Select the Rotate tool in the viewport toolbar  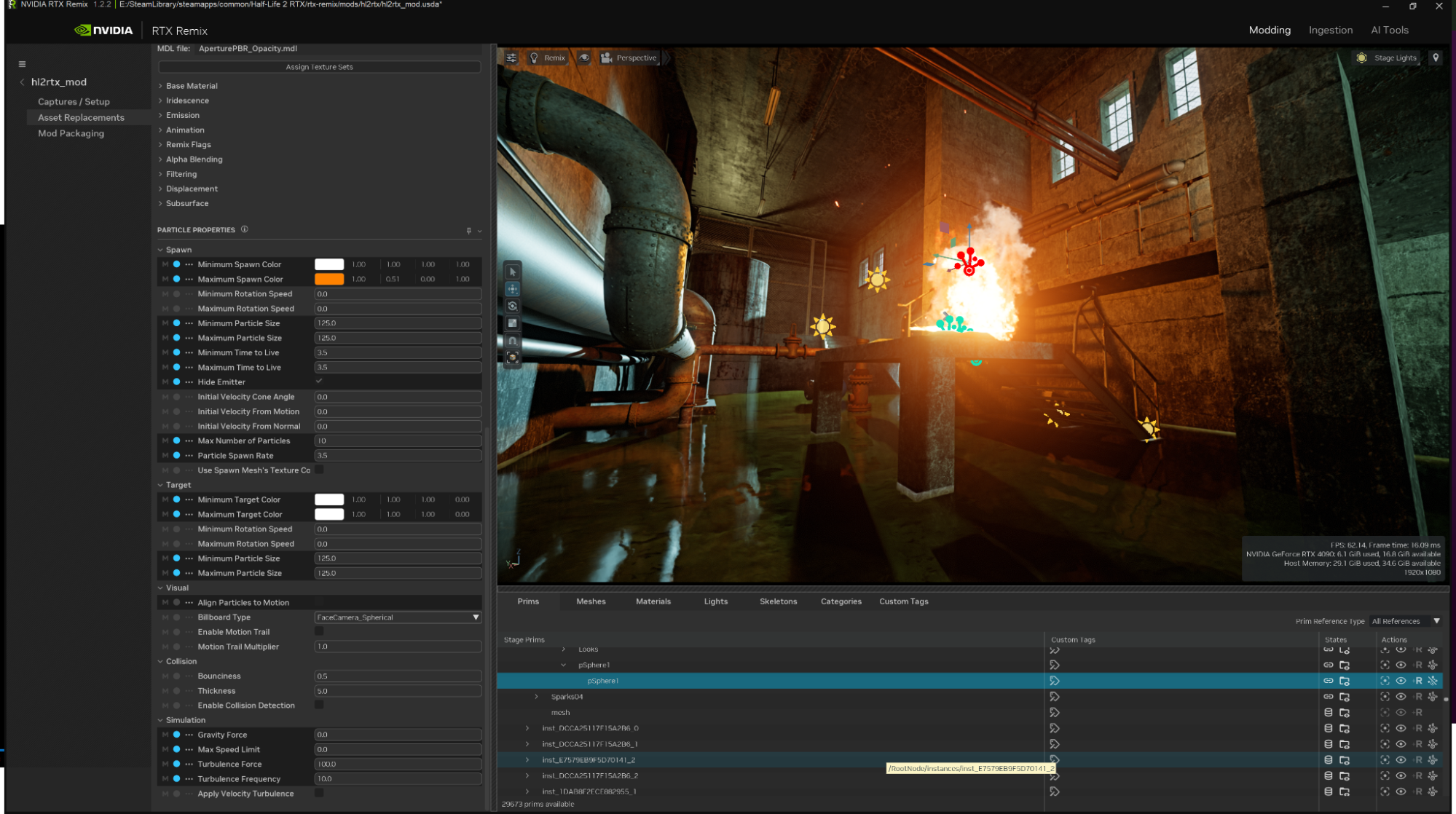coord(513,306)
